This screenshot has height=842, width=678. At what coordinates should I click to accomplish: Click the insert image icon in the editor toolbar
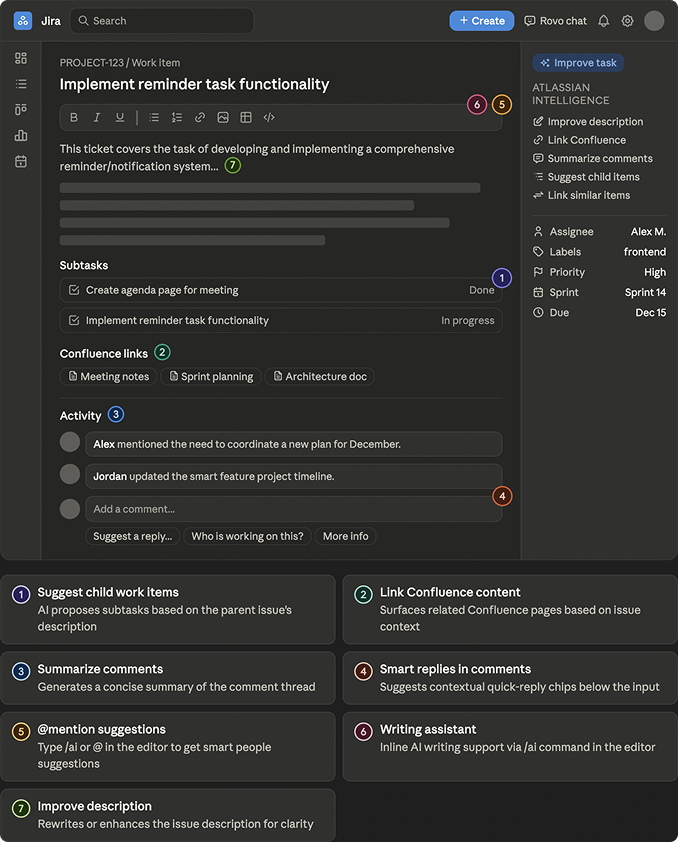[x=223, y=118]
